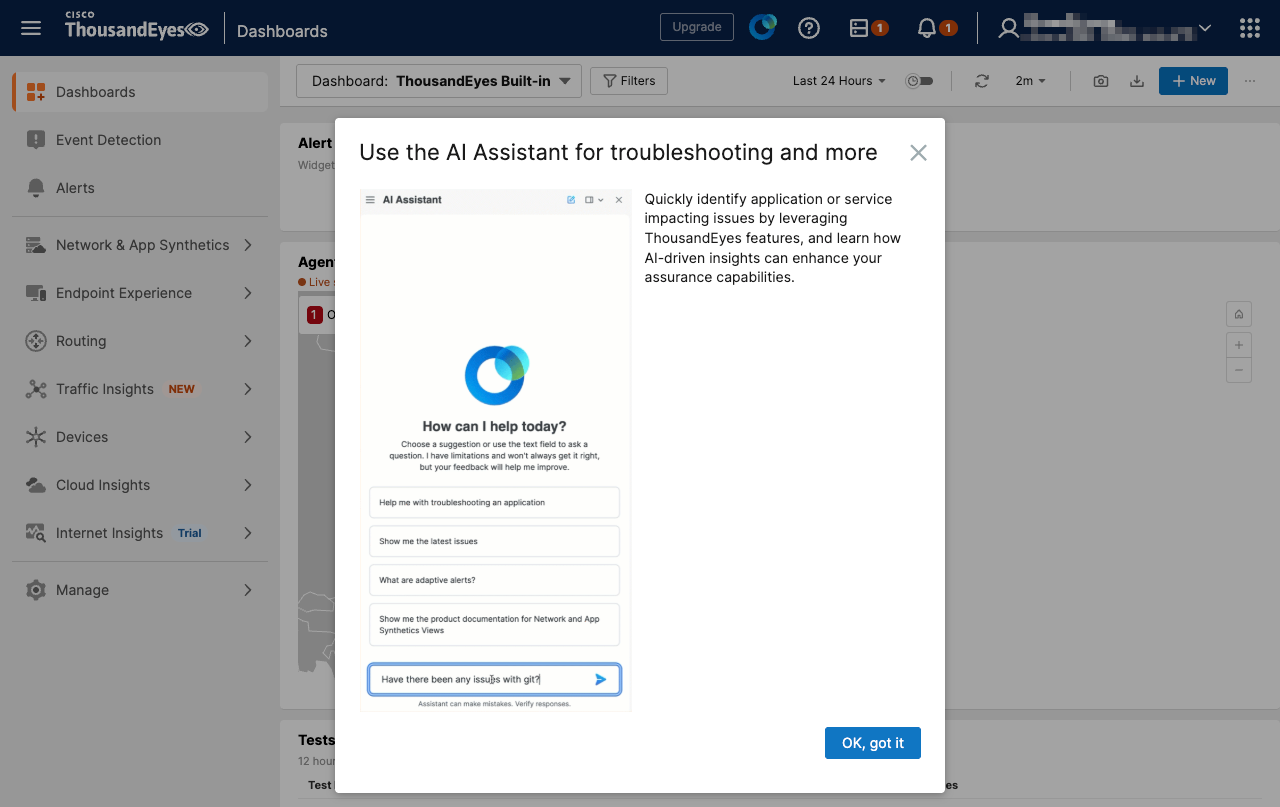The image size is (1280, 807).
Task: Open the Last 24 Hours time dropdown
Action: [839, 81]
